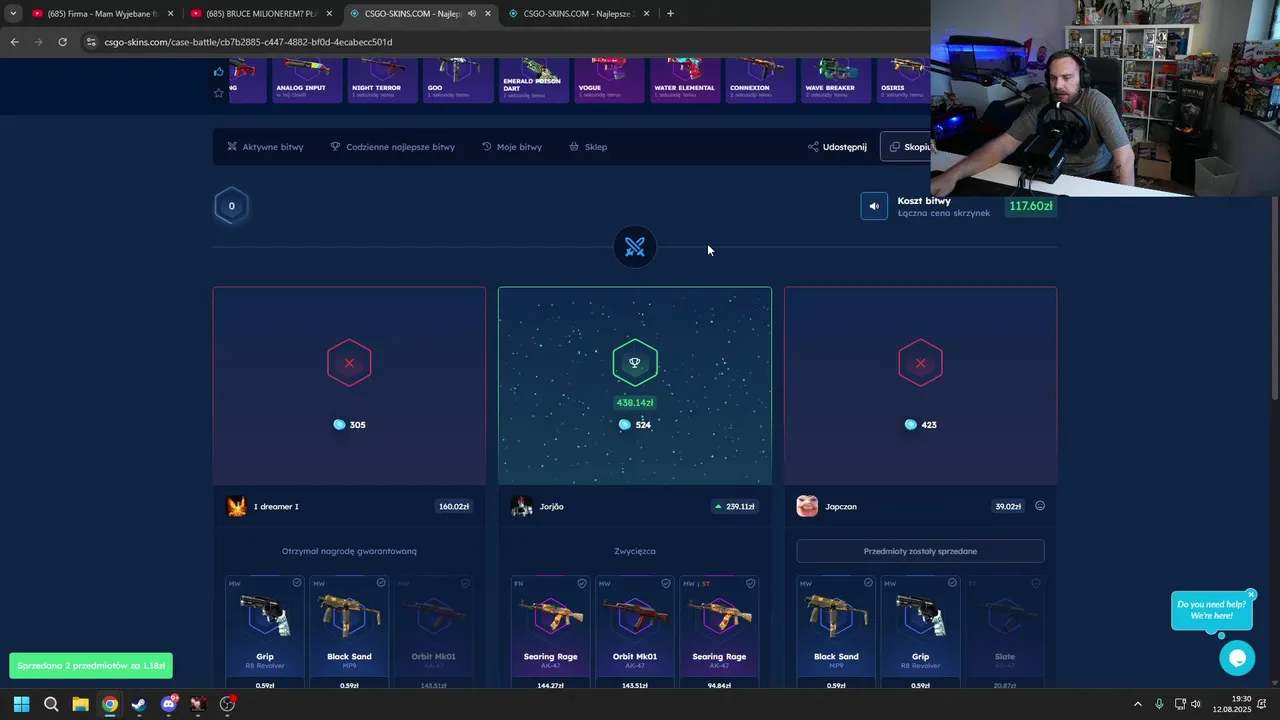The width and height of the screenshot is (1280, 720).
Task: Click the red X hexagon above 423
Action: [920, 363]
